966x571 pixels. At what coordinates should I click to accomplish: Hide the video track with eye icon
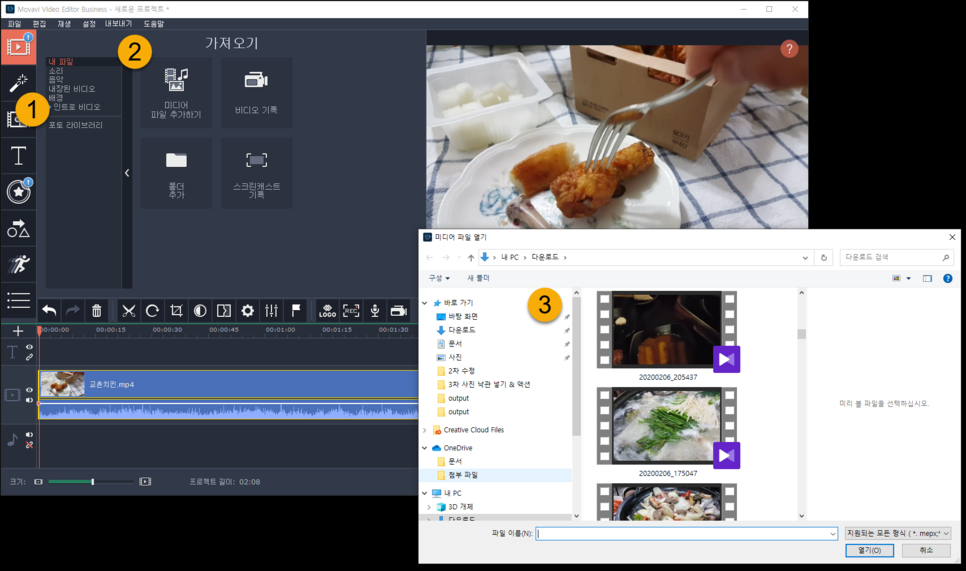[x=30, y=390]
